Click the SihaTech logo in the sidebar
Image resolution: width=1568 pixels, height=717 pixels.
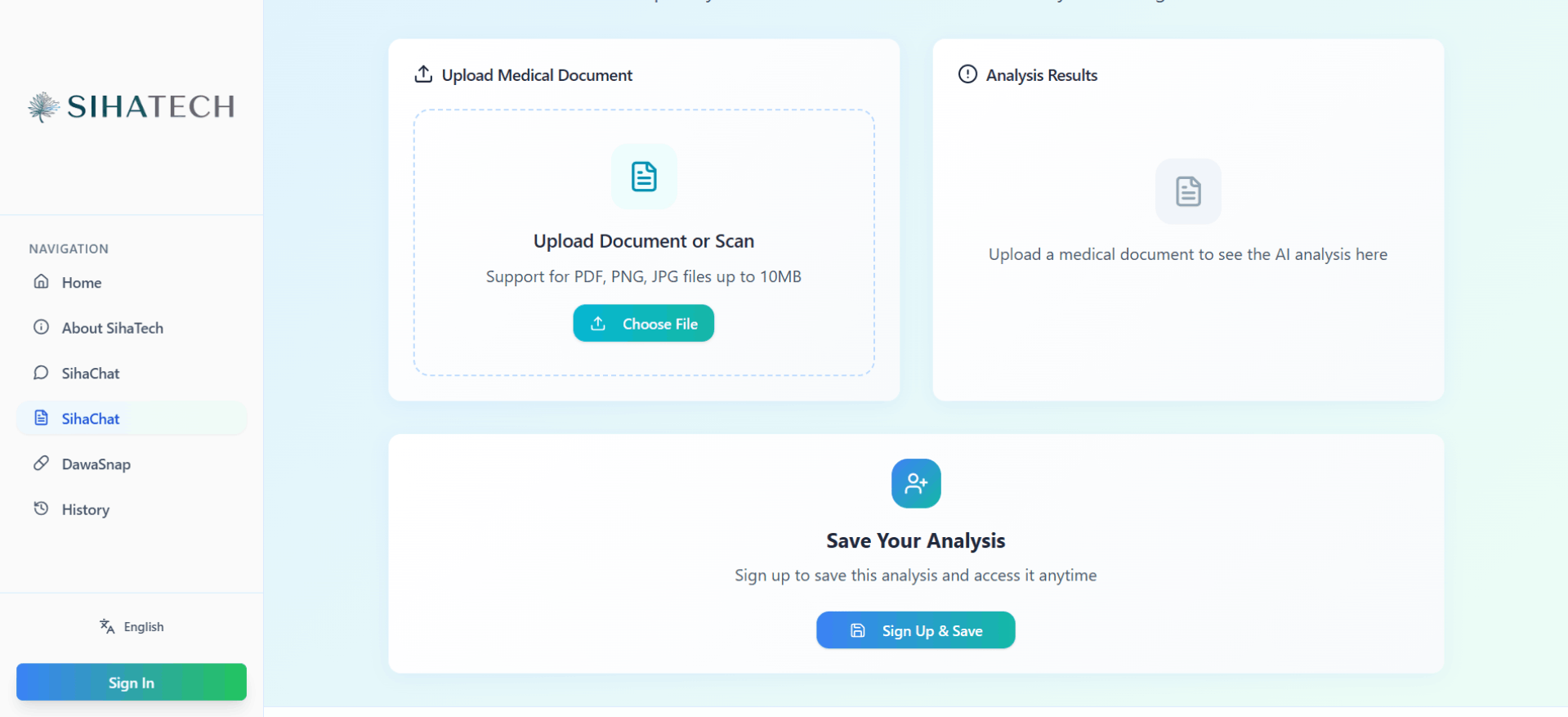tap(131, 106)
